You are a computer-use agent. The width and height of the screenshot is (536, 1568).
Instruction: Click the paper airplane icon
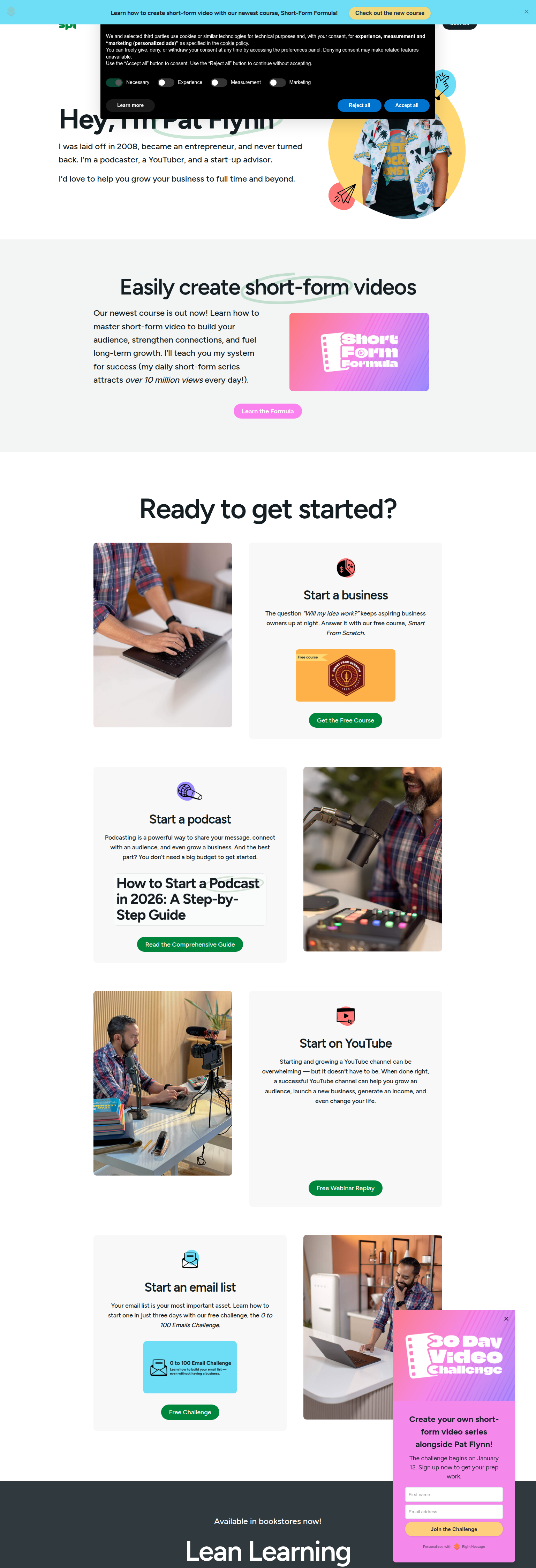(x=343, y=196)
